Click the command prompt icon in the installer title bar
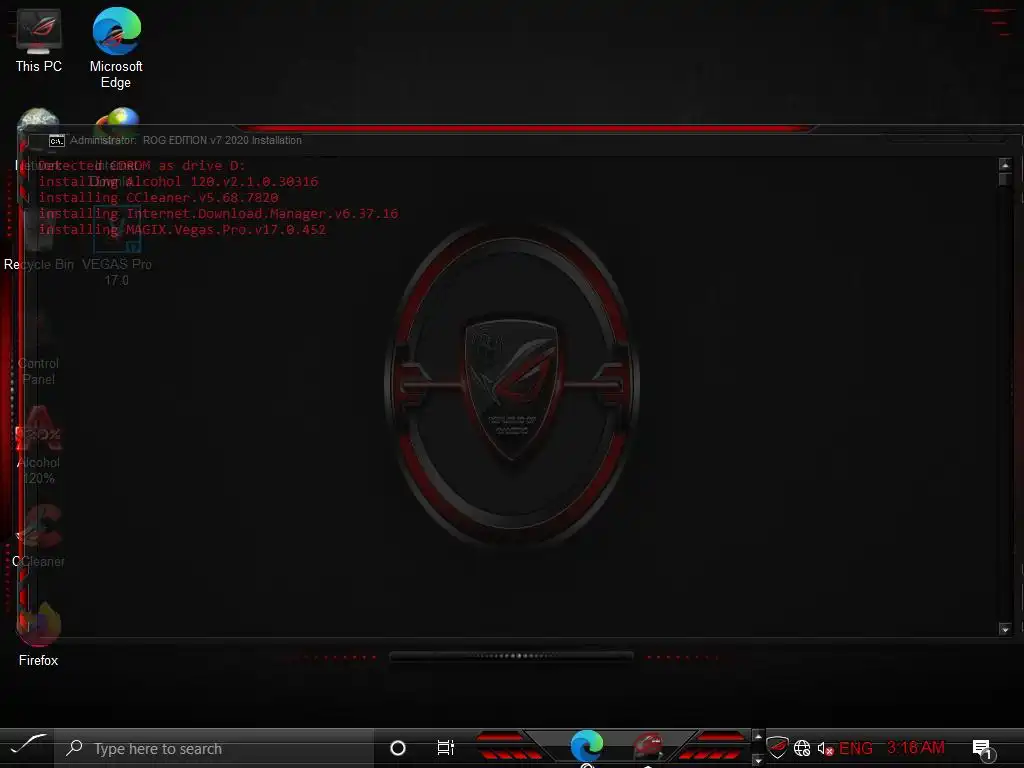This screenshot has height=768, width=1024. tap(57, 140)
